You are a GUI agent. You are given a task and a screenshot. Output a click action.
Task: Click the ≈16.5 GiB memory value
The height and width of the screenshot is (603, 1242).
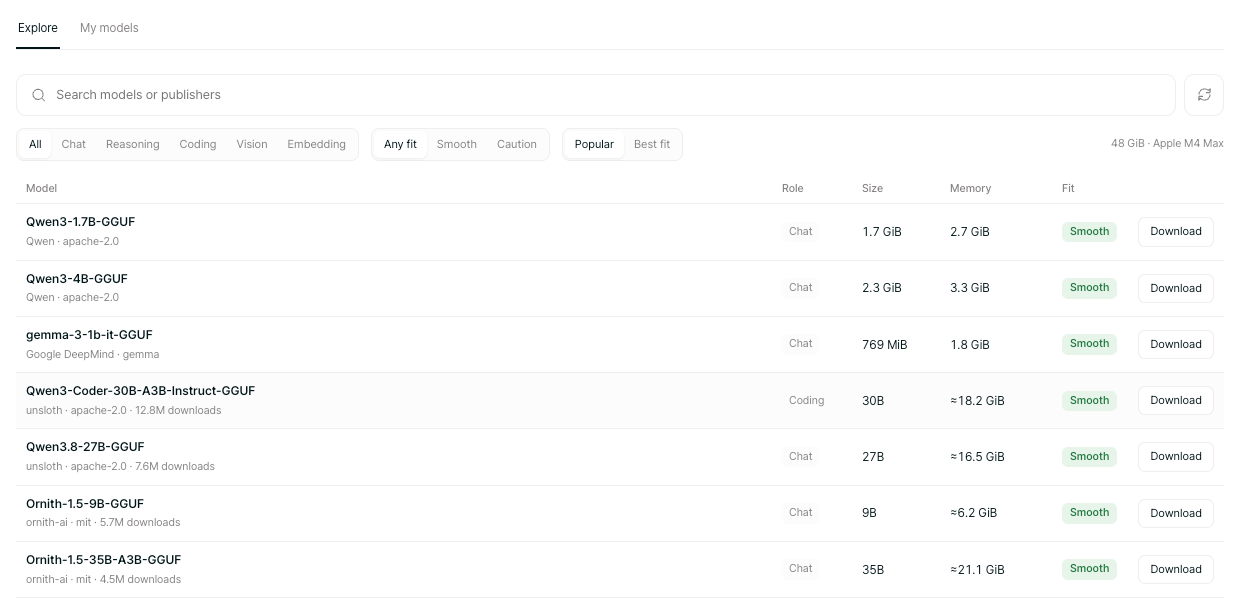(x=977, y=456)
